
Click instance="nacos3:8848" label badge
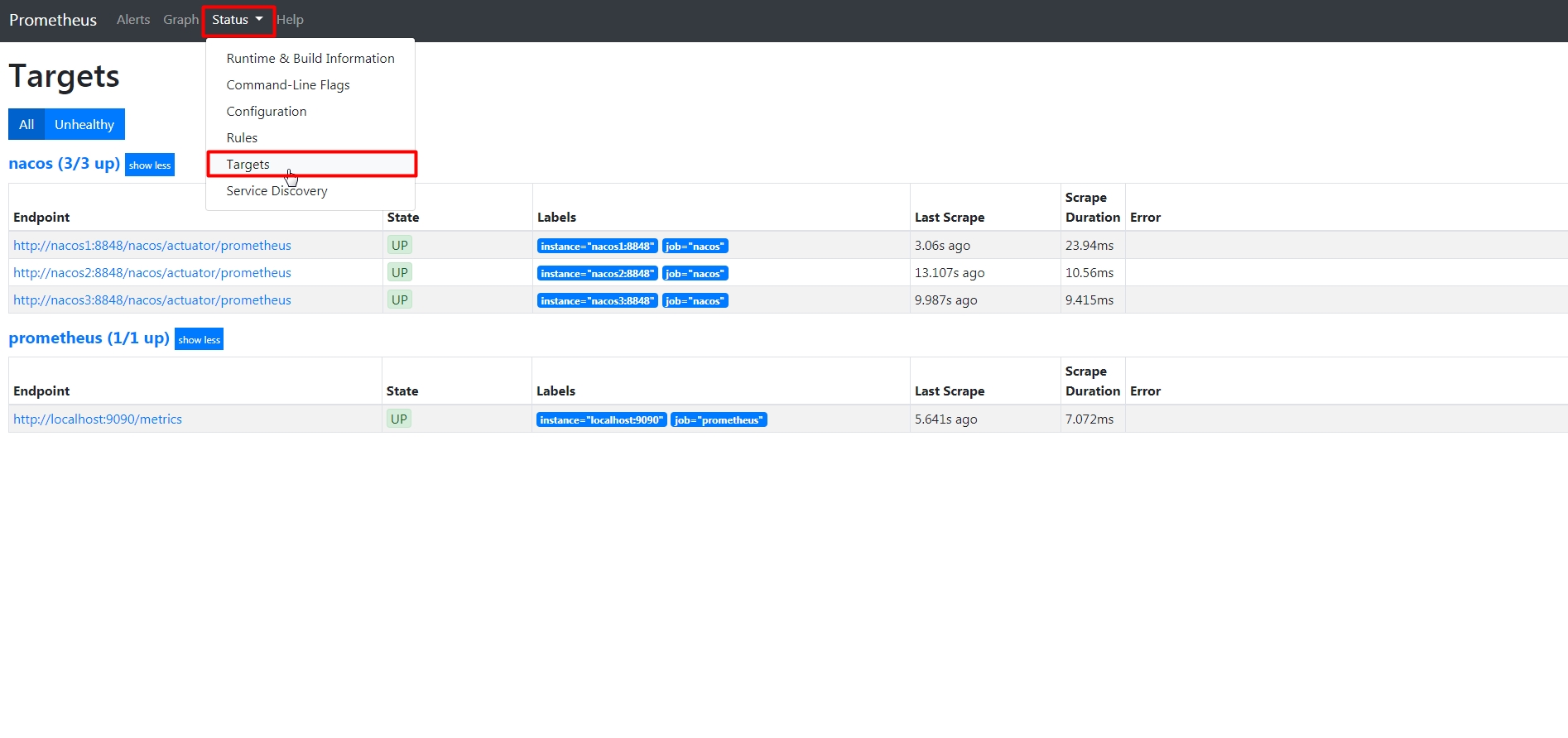pos(598,300)
